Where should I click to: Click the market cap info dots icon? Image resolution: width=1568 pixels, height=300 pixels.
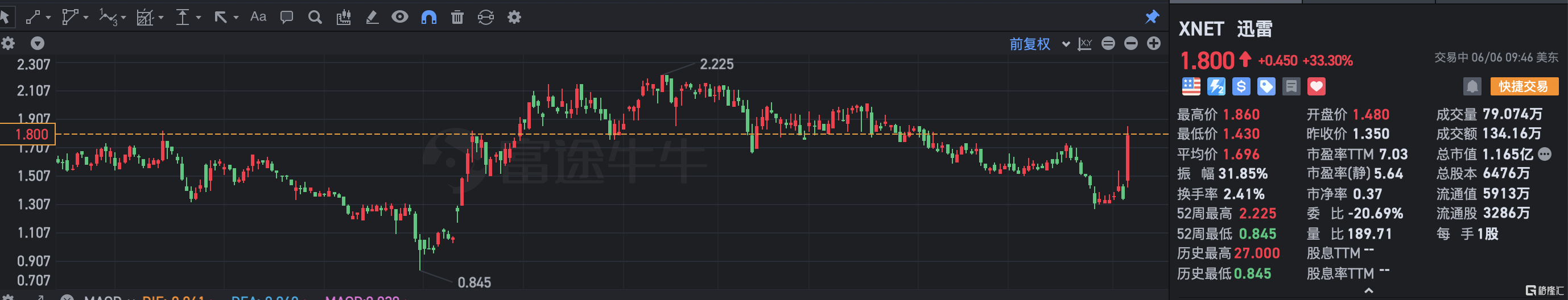pyautogui.click(x=1544, y=154)
